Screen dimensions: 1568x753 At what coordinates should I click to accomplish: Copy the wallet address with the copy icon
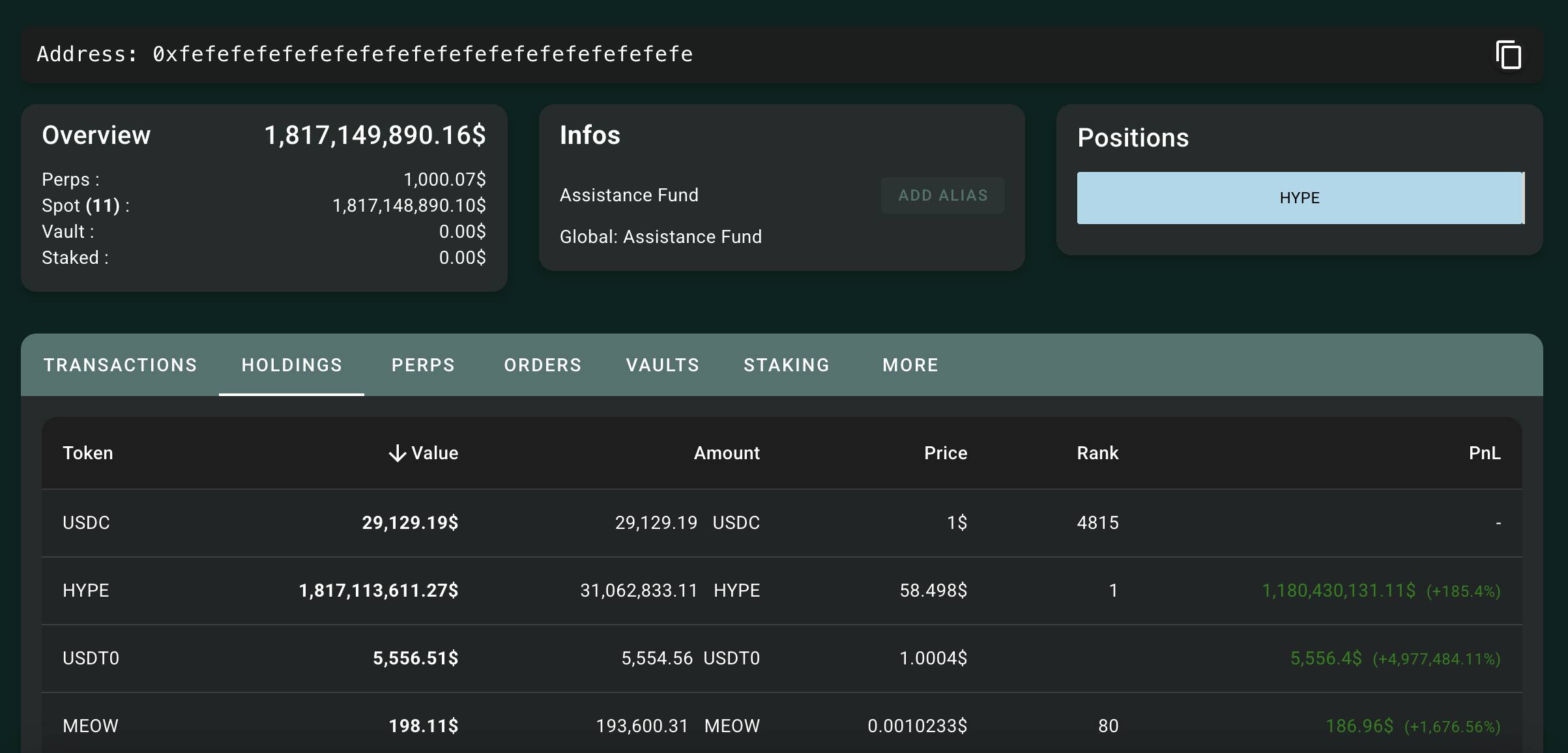coord(1509,55)
